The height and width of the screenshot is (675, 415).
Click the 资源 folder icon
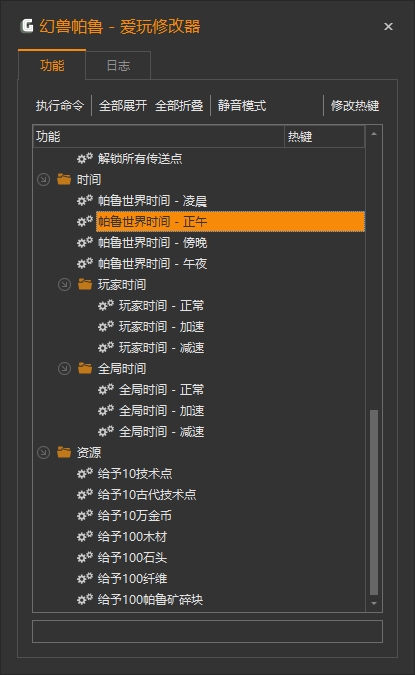64,452
